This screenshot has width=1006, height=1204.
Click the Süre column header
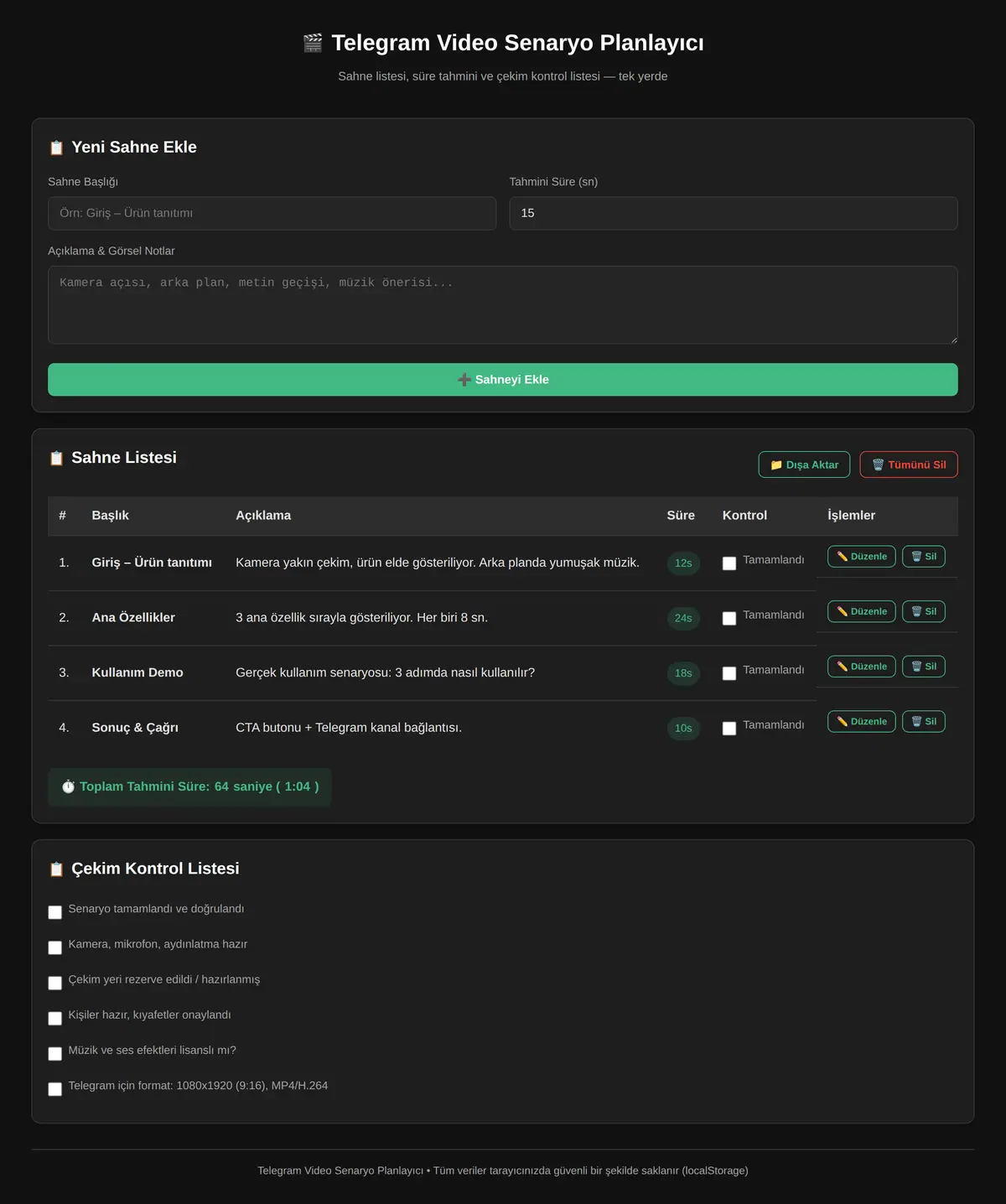click(x=681, y=516)
